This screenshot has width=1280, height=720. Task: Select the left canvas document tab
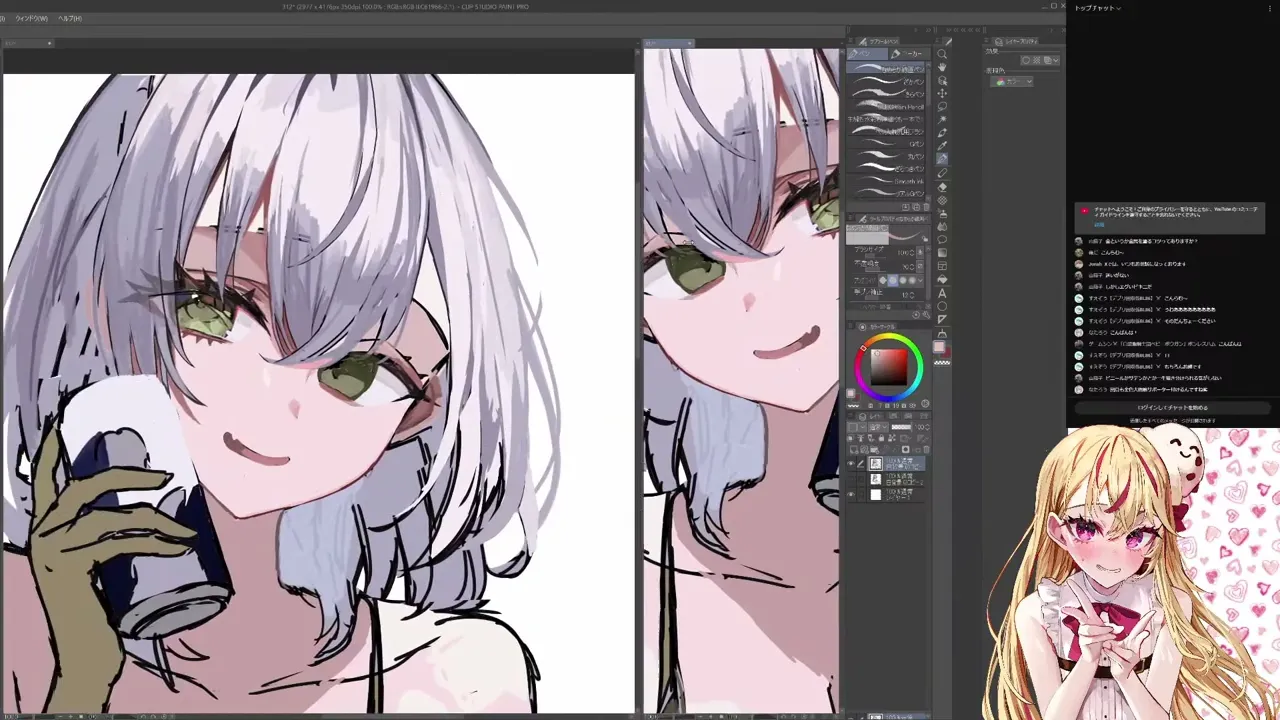(28, 43)
